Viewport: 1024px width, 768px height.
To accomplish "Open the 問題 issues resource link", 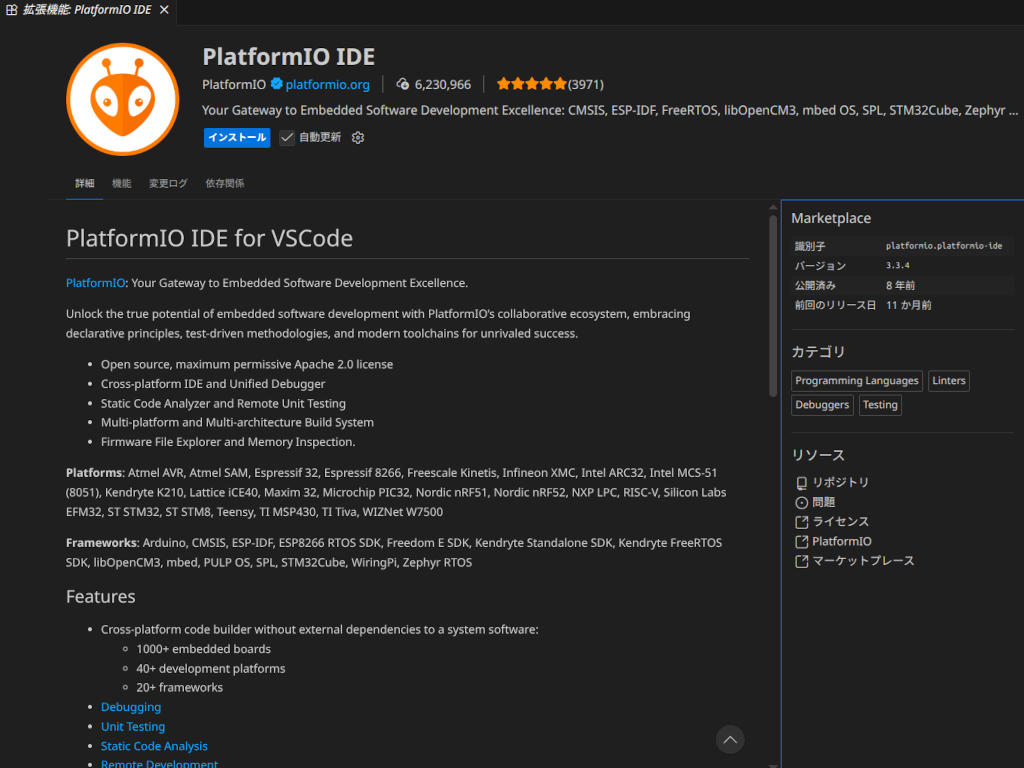I will point(823,502).
